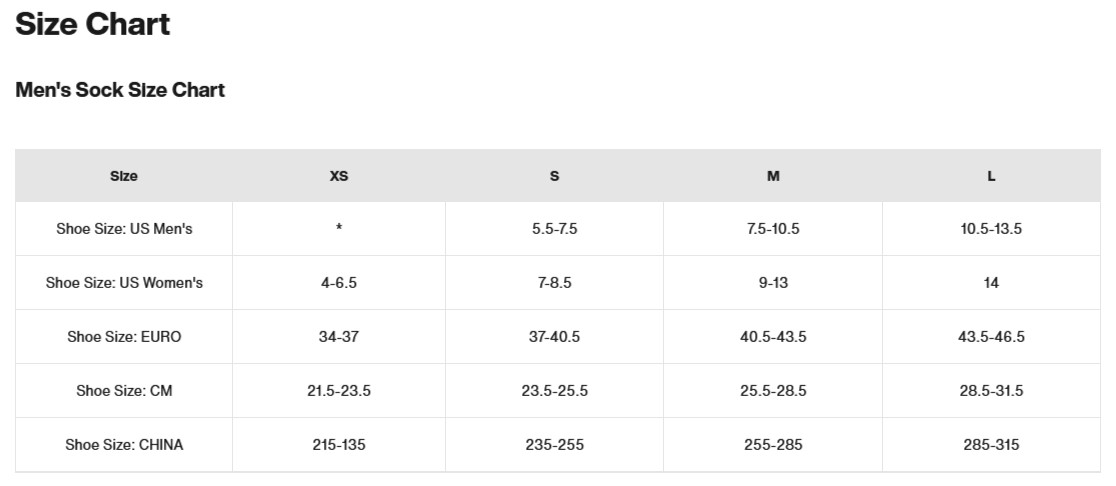Click the Shoe Size: EURO row label
The width and height of the screenshot is (1116, 486).
124,337
